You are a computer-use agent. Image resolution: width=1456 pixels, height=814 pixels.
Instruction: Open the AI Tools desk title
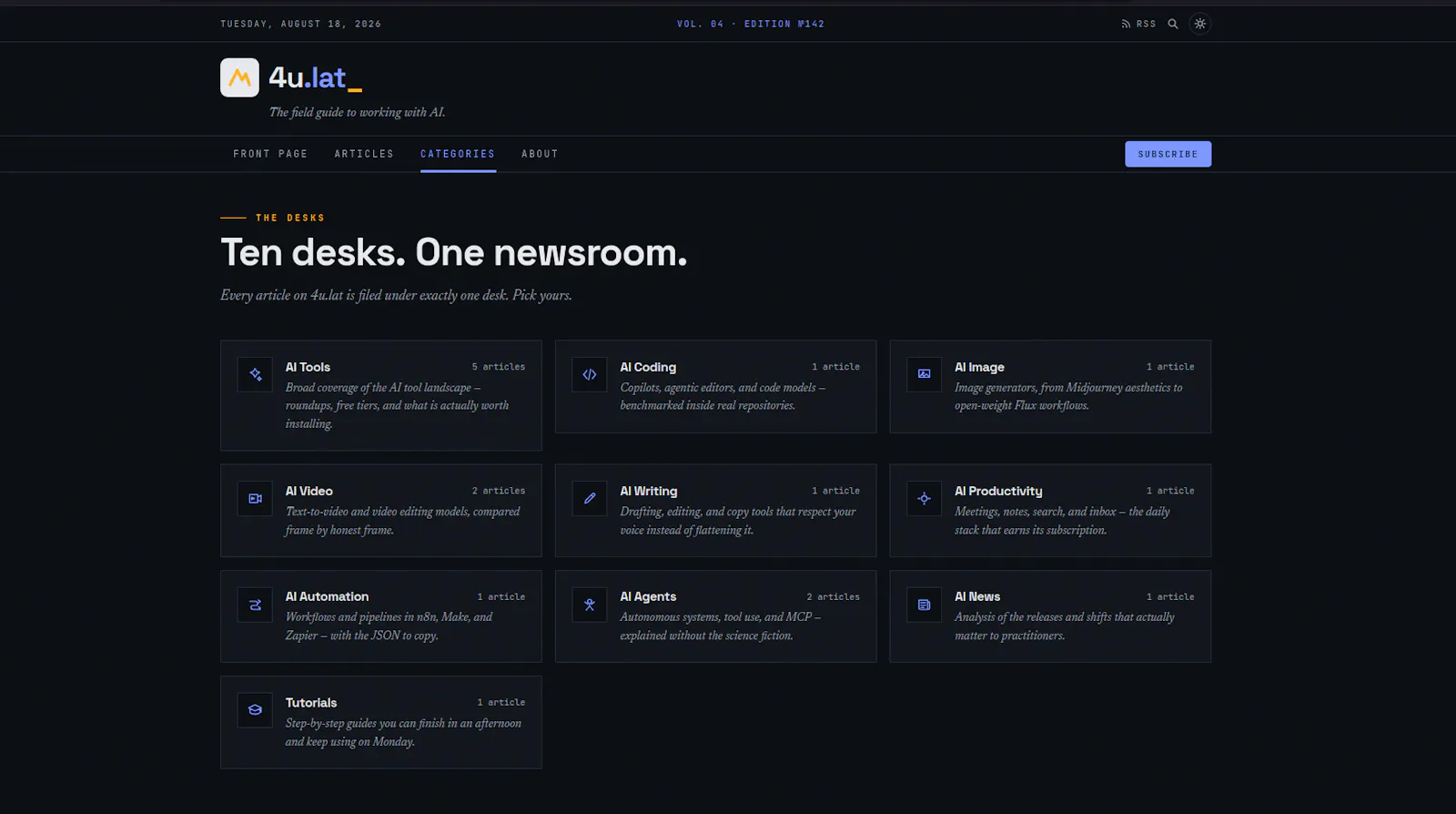[308, 367]
